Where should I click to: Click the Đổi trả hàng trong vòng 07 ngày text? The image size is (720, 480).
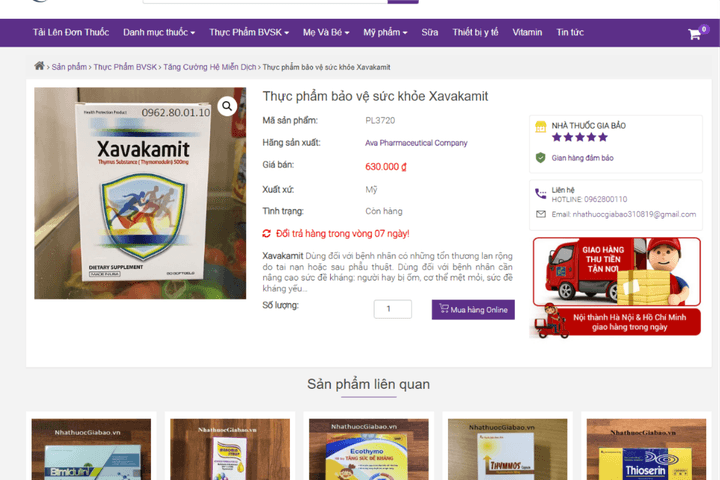click(343, 233)
